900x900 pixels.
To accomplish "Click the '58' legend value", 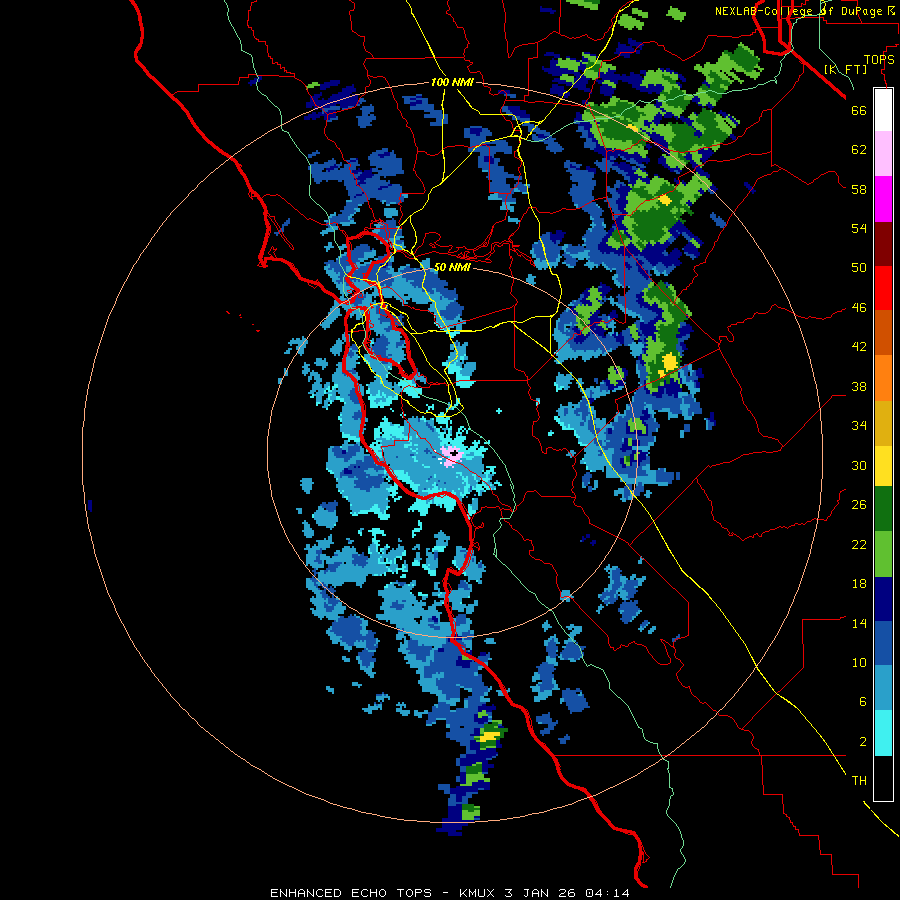I will coord(859,189).
